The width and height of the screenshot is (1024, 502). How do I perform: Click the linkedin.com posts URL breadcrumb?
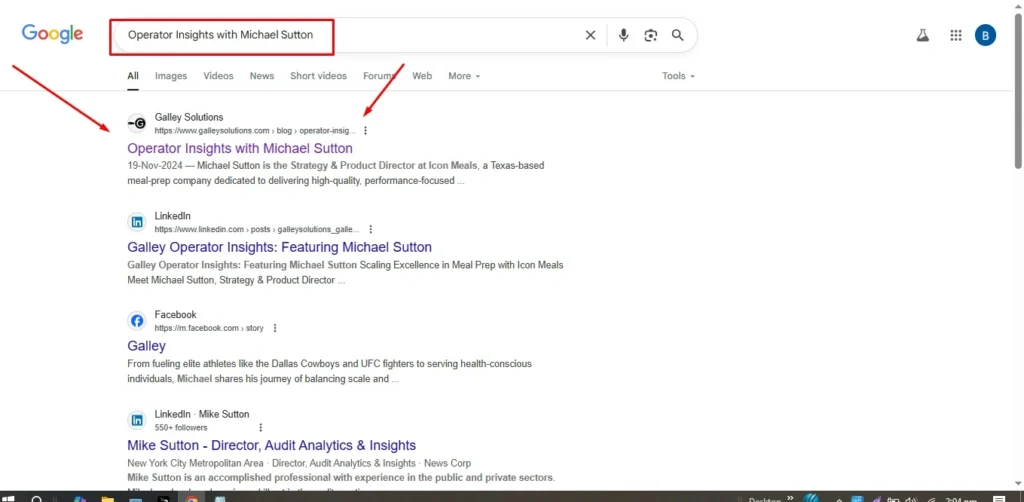(257, 229)
